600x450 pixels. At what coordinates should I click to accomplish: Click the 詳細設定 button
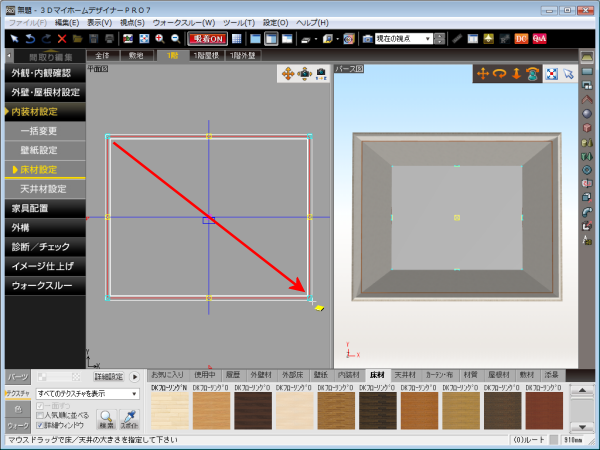tap(108, 377)
